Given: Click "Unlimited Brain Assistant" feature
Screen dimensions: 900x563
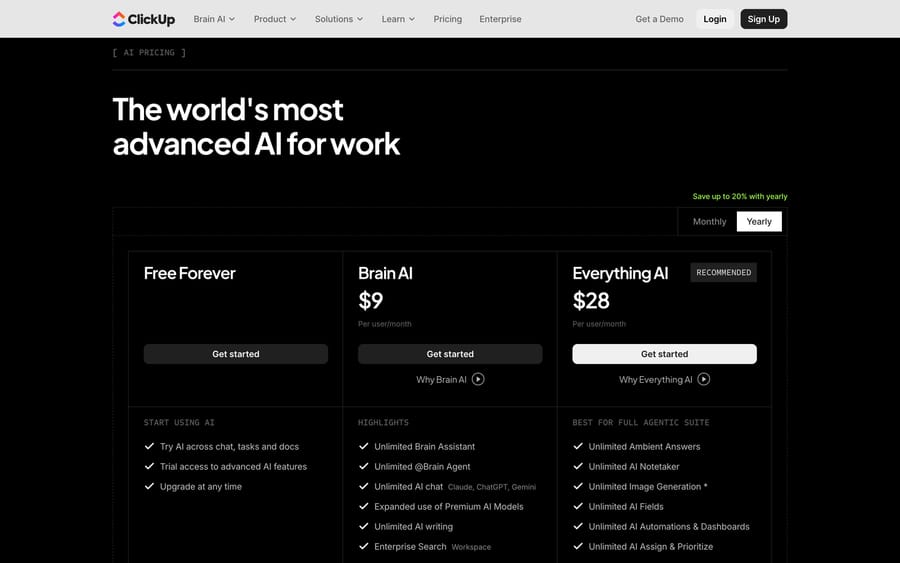Looking at the screenshot, I should pyautogui.click(x=425, y=446).
